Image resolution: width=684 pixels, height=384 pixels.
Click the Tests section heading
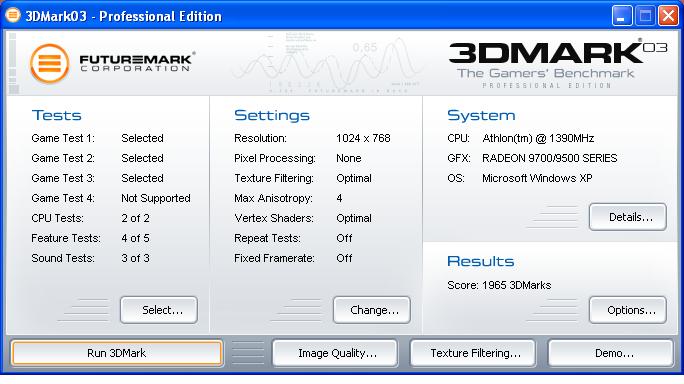click(57, 115)
